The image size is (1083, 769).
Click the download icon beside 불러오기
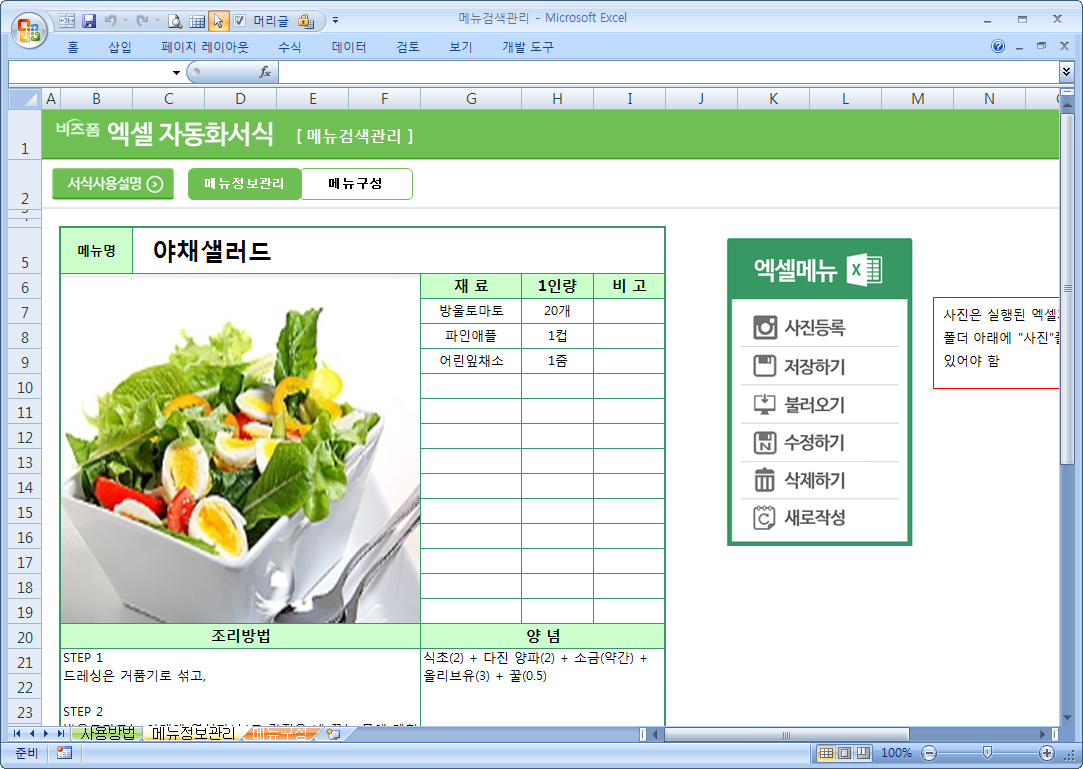[765, 404]
